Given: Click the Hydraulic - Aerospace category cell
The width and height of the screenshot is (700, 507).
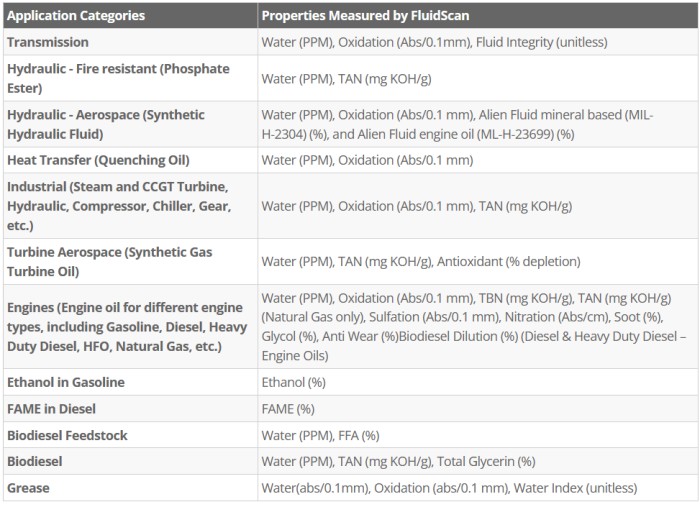Looking at the screenshot, I should pyautogui.click(x=106, y=124).
